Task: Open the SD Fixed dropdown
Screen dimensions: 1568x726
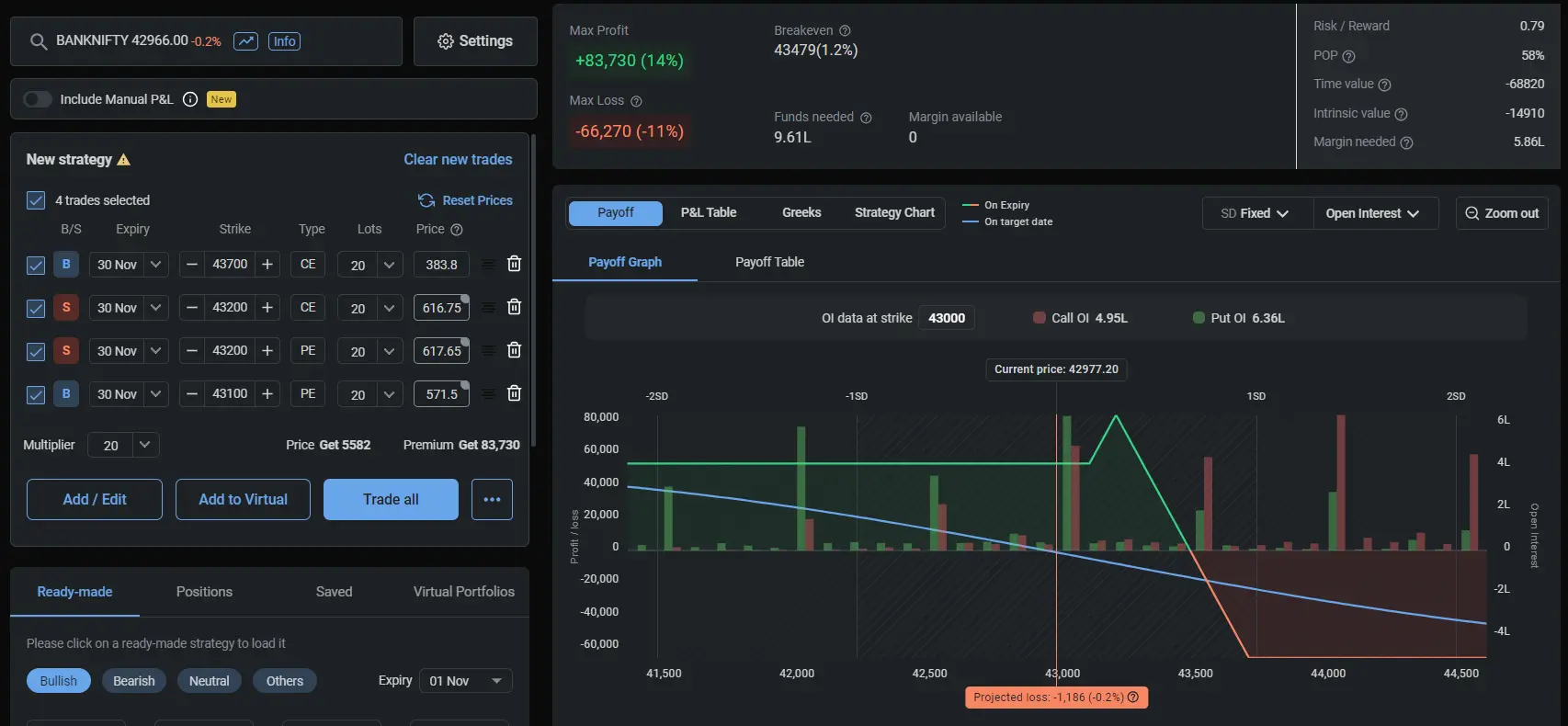Action: (x=1256, y=213)
